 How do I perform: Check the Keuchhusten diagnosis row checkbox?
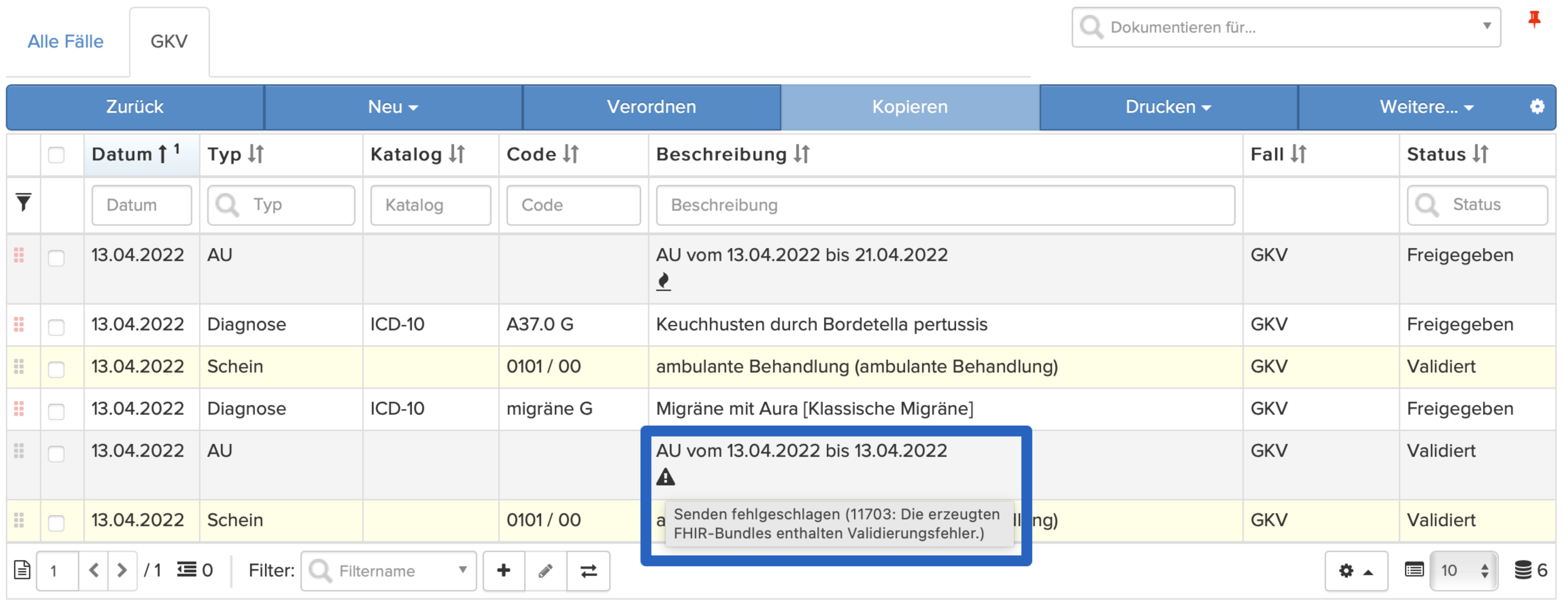point(56,327)
